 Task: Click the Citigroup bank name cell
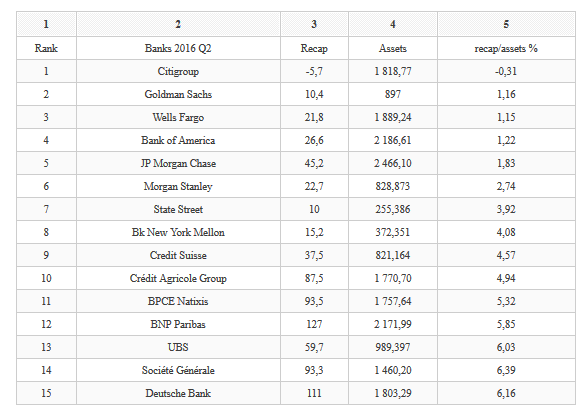178,71
